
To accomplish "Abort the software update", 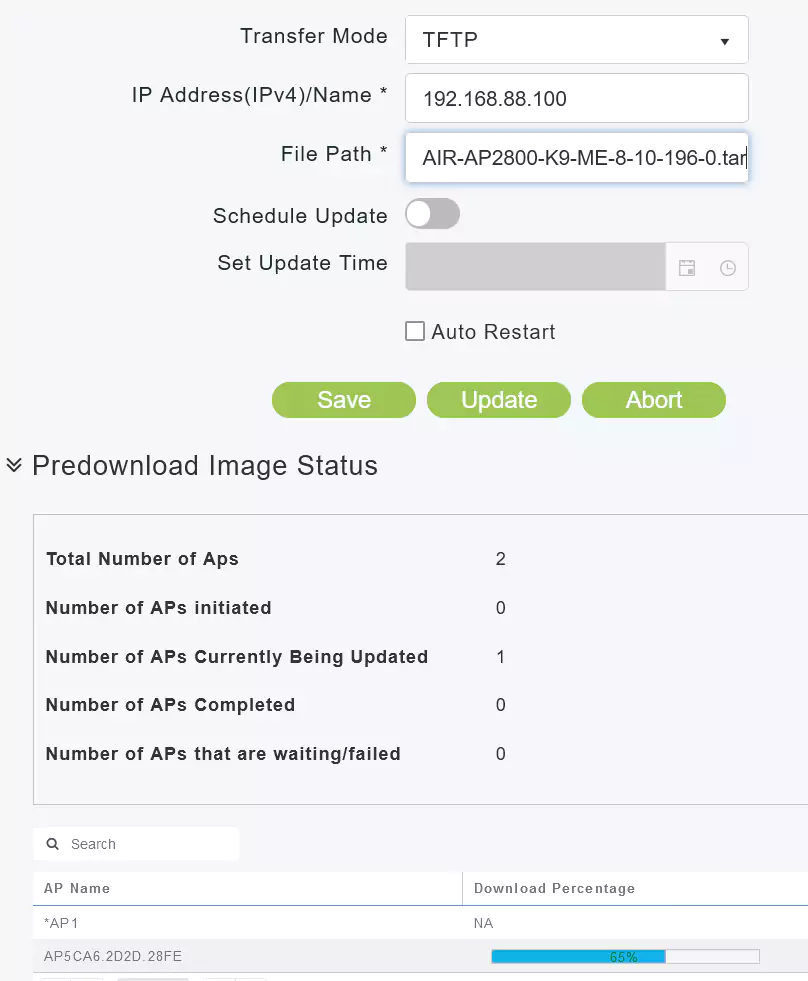I will [654, 400].
